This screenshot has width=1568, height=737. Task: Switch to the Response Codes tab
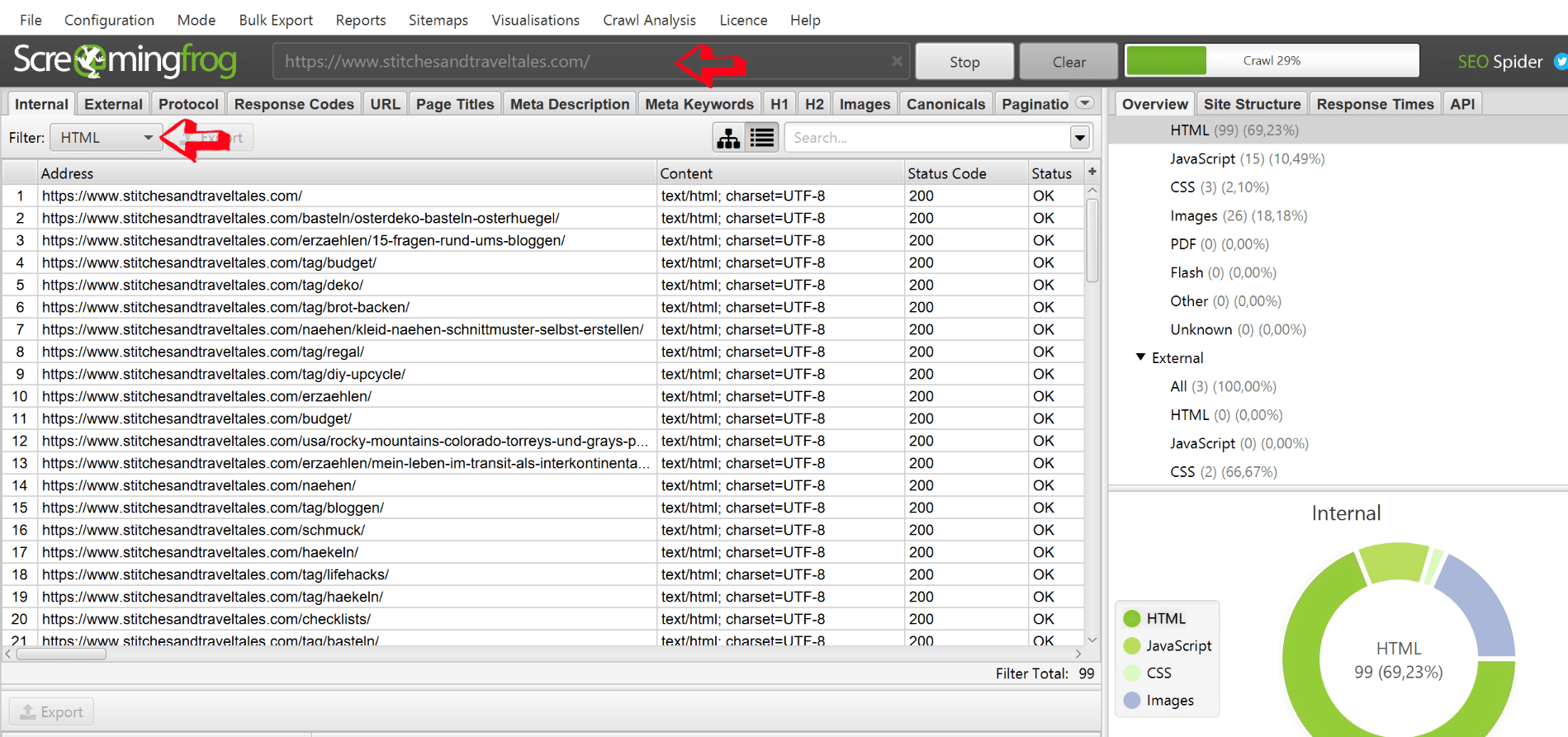coord(294,104)
